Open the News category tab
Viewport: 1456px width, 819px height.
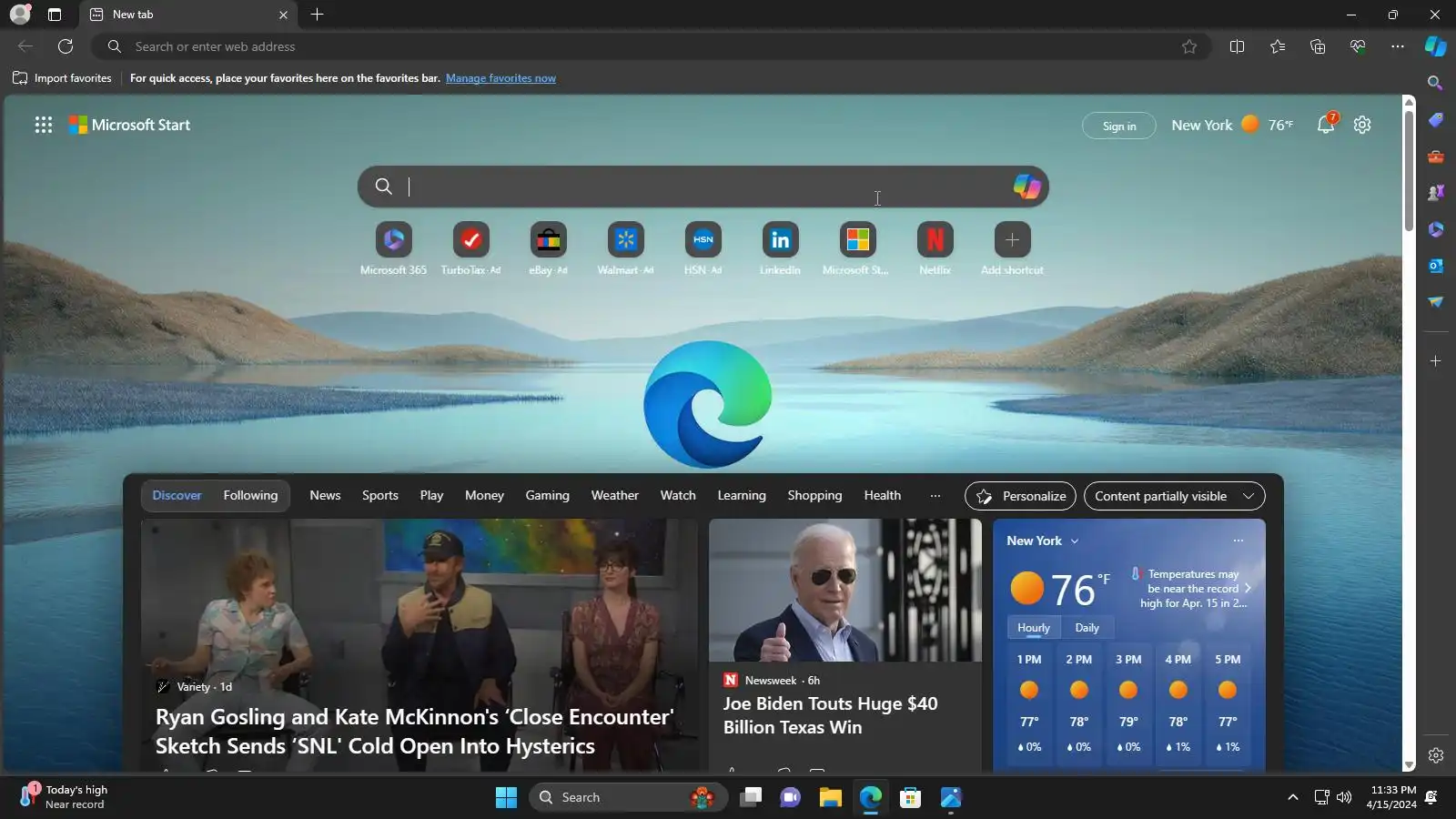[x=325, y=496]
